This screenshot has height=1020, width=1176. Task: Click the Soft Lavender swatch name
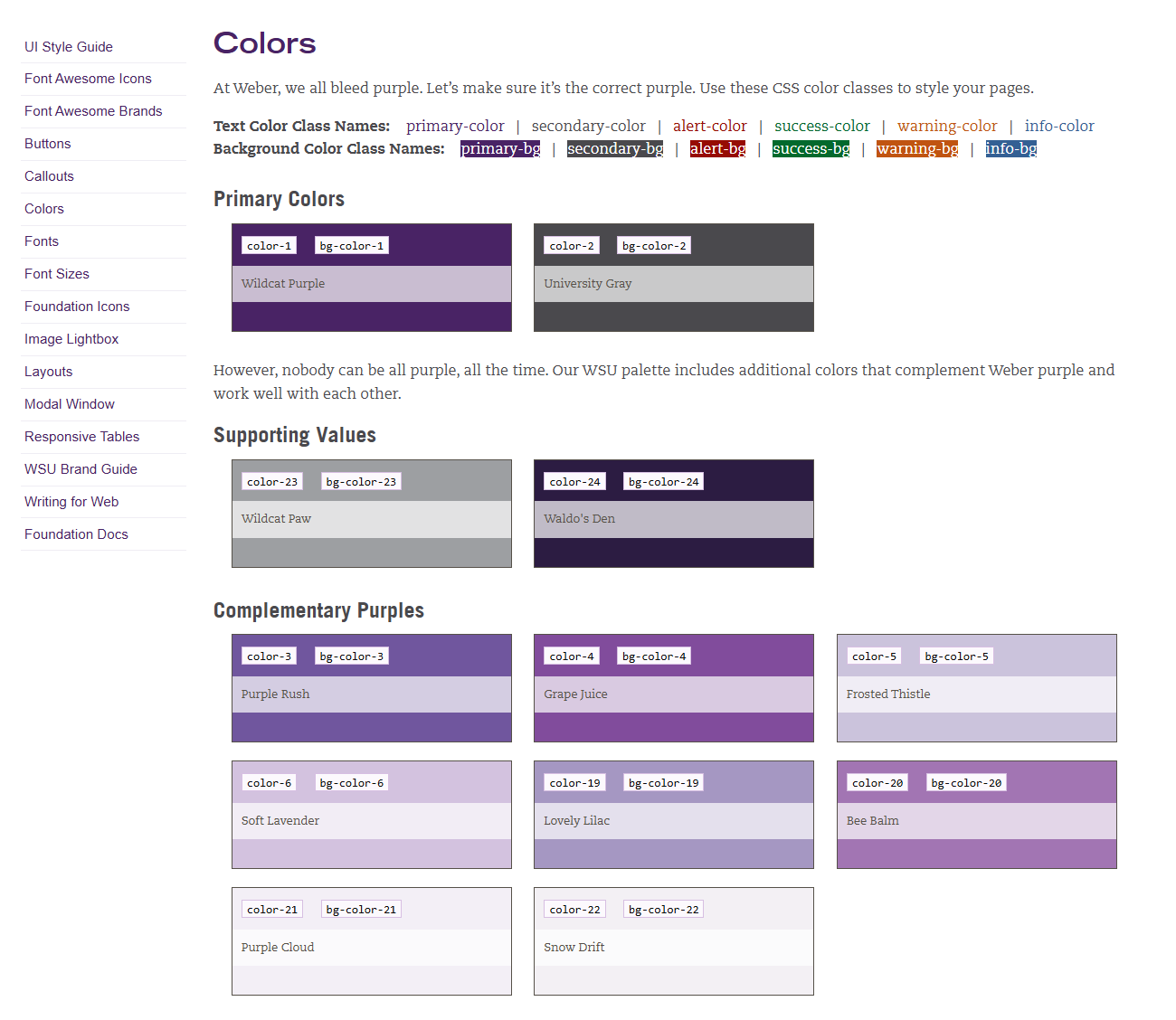click(x=280, y=821)
